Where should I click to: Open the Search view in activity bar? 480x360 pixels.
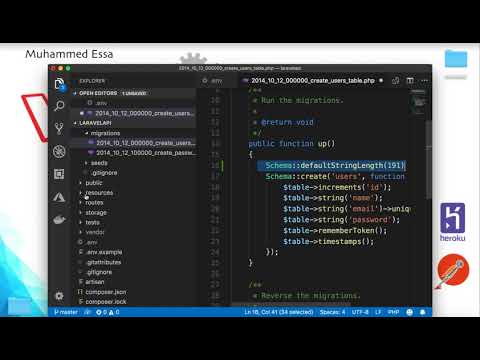pos(59,106)
